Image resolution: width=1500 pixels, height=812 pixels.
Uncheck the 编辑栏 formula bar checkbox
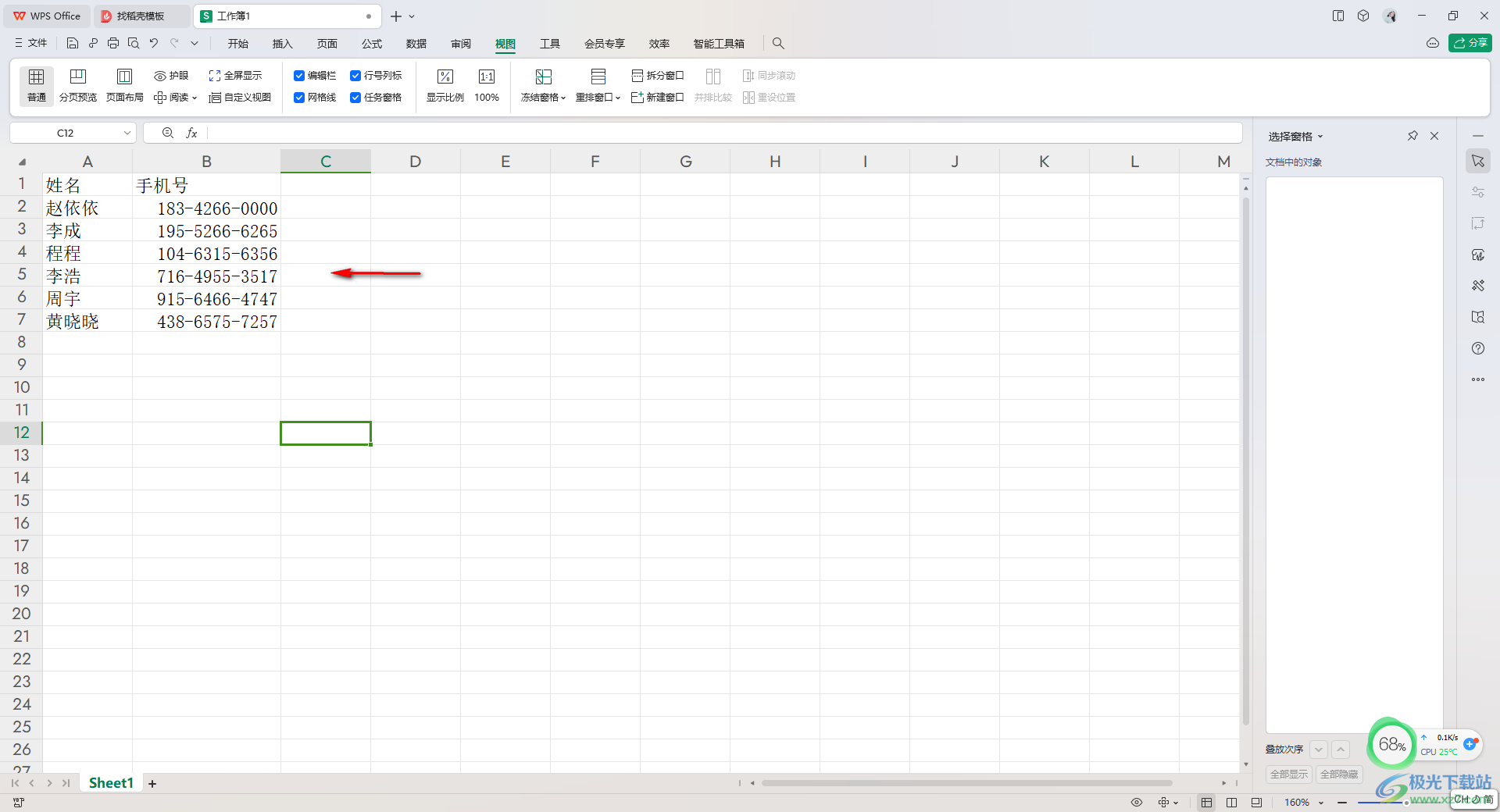(x=299, y=76)
